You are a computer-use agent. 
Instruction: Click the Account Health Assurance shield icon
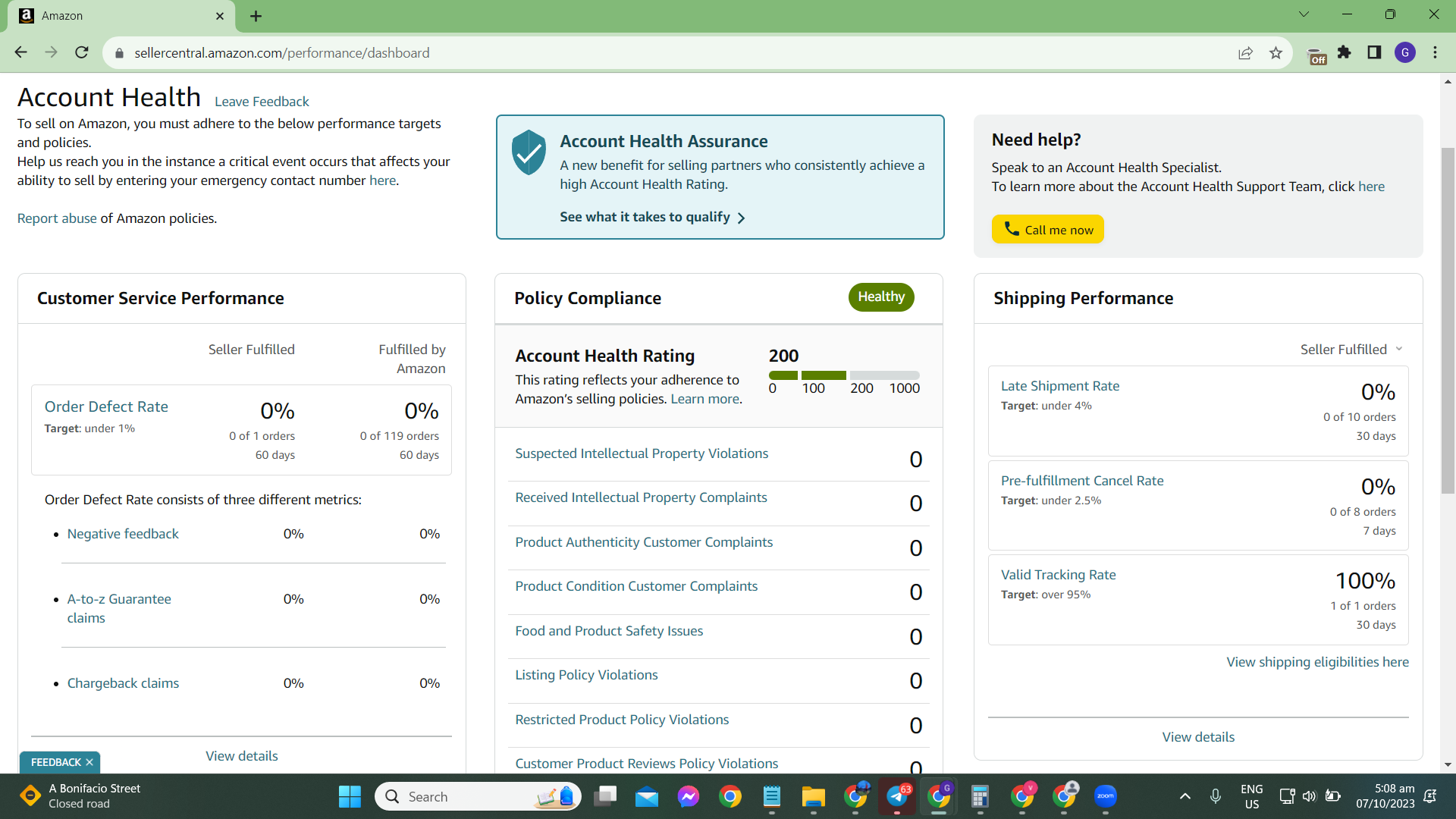click(x=529, y=152)
